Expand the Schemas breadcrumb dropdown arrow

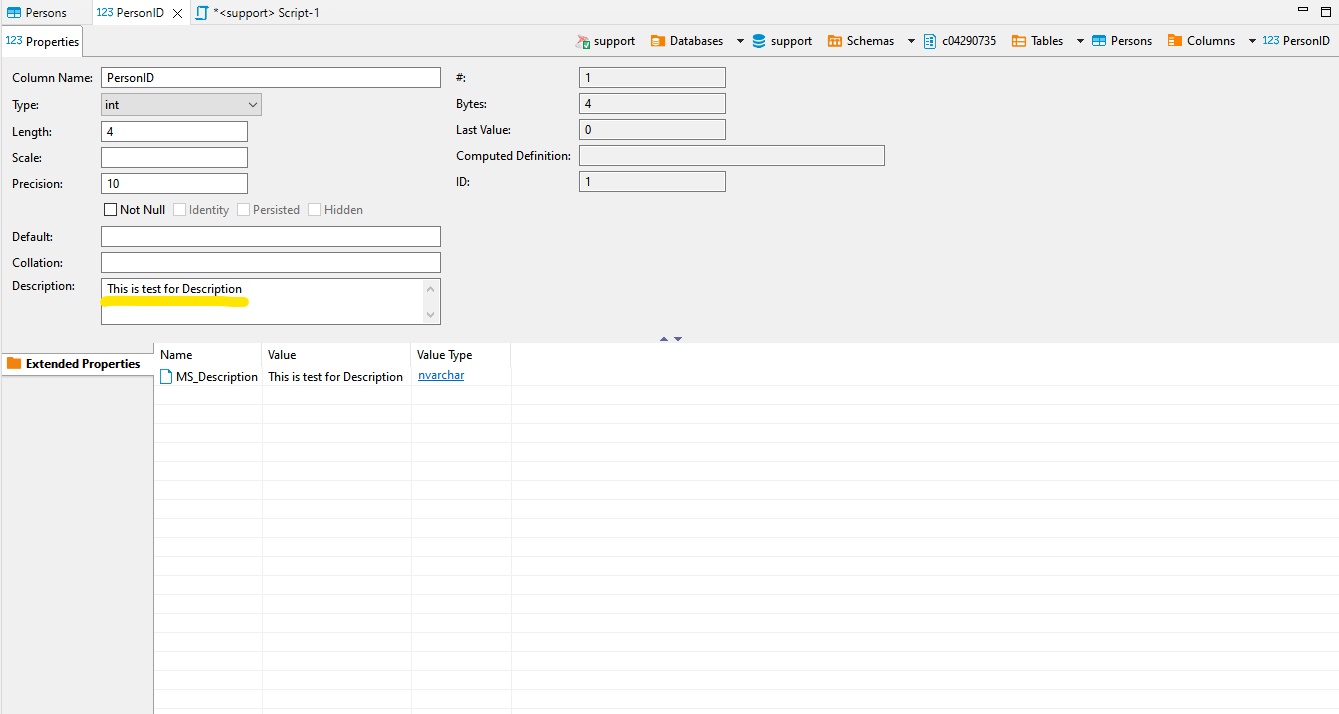[911, 41]
